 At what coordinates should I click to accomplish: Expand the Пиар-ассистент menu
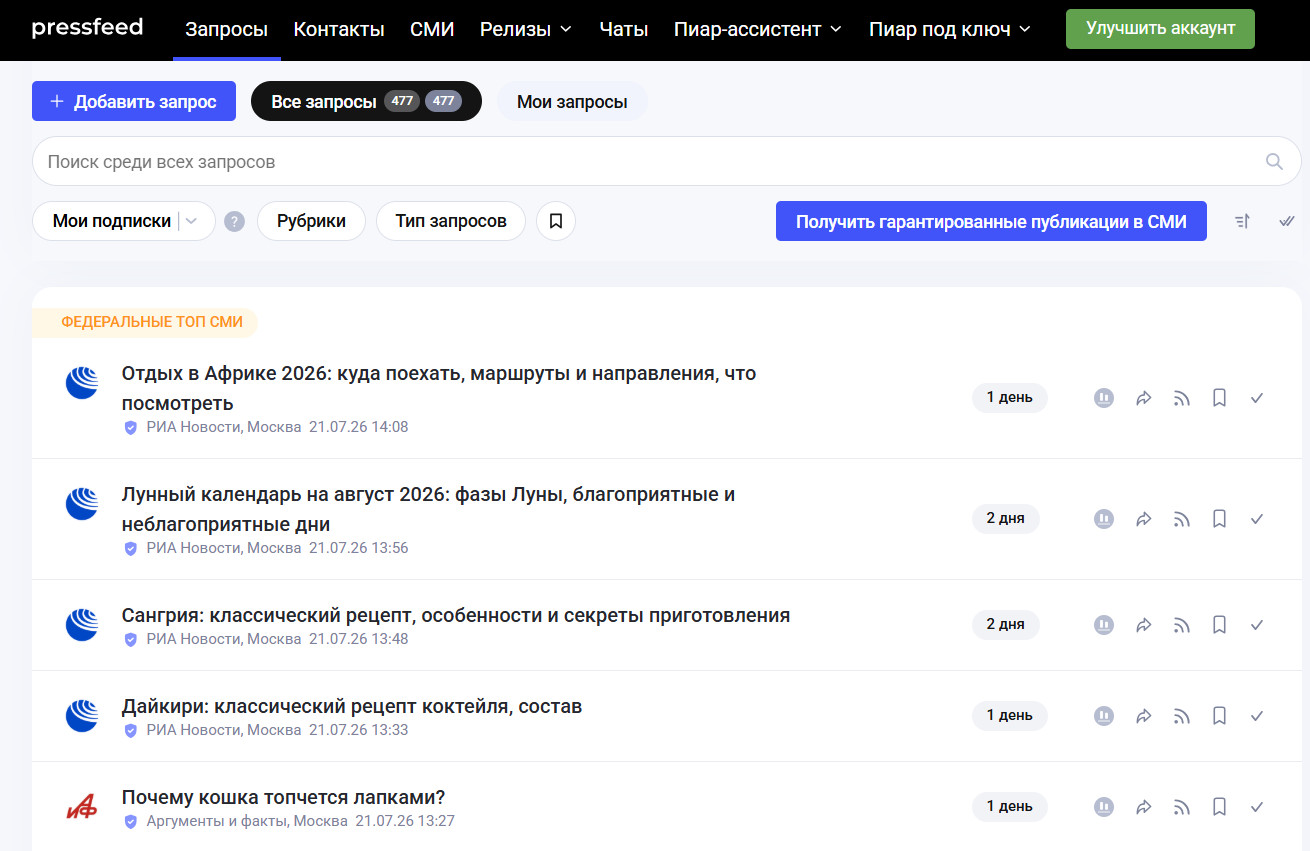click(x=758, y=29)
